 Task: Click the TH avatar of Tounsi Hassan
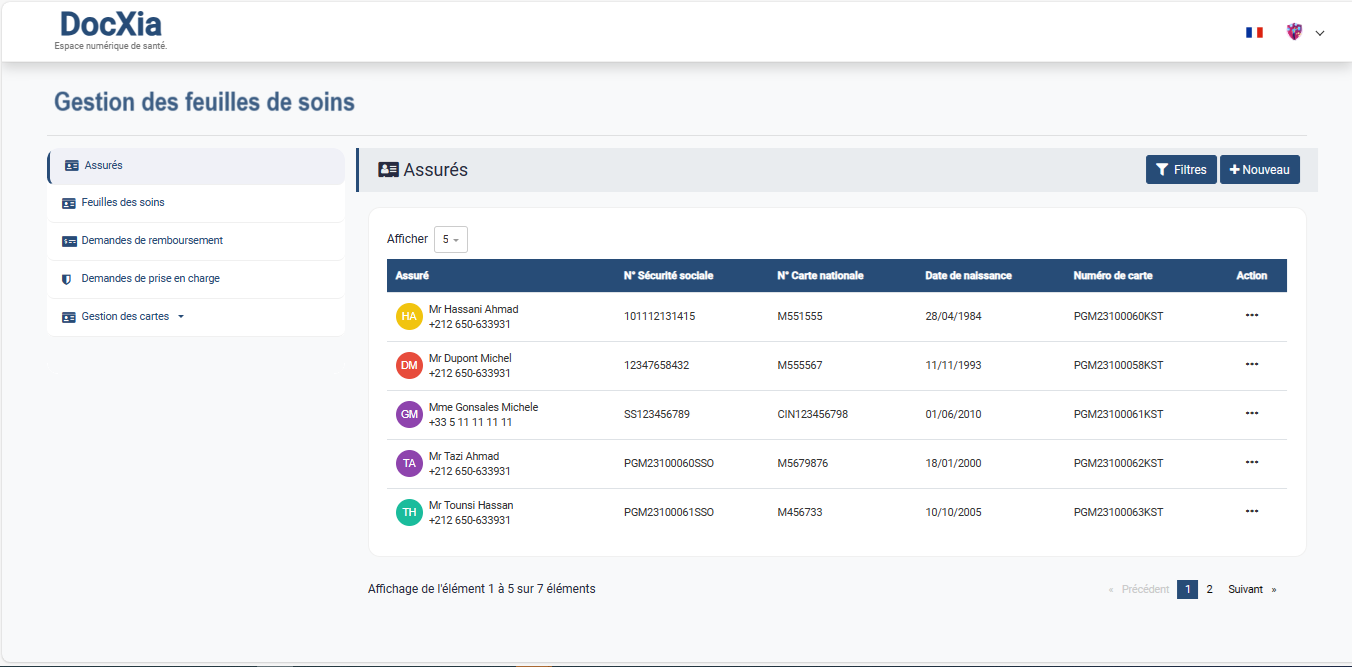coord(409,513)
